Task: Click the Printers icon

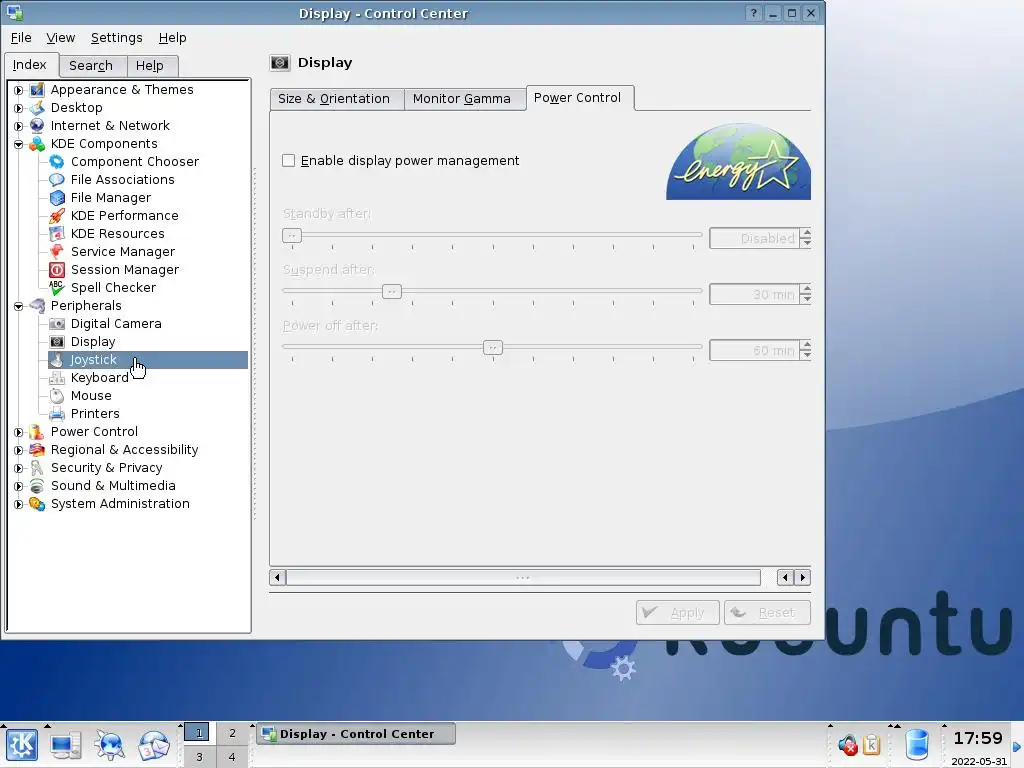Action: 57,413
